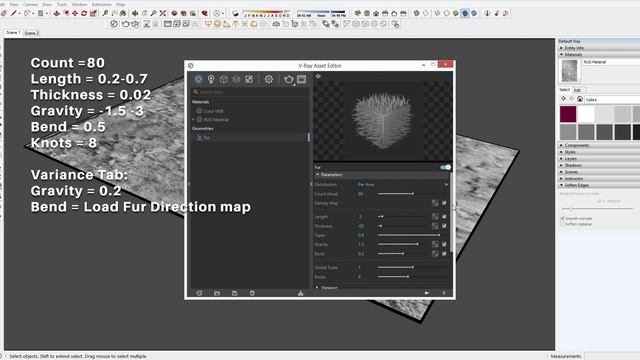640x360 pixels.
Task: Open the Tools menu
Action: click(x=62, y=4)
